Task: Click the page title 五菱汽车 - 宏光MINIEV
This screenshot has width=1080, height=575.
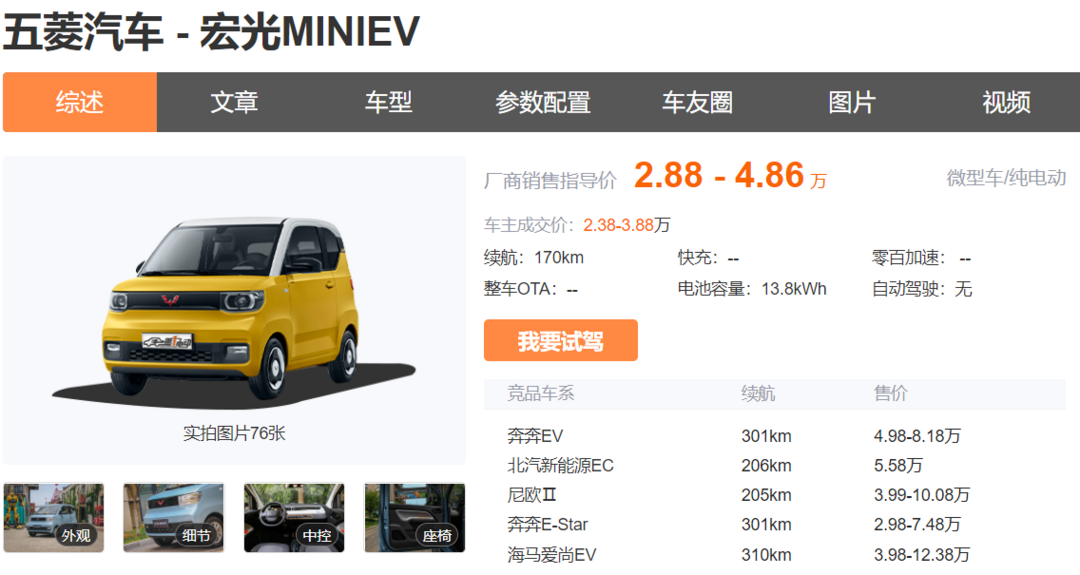Action: (x=211, y=32)
